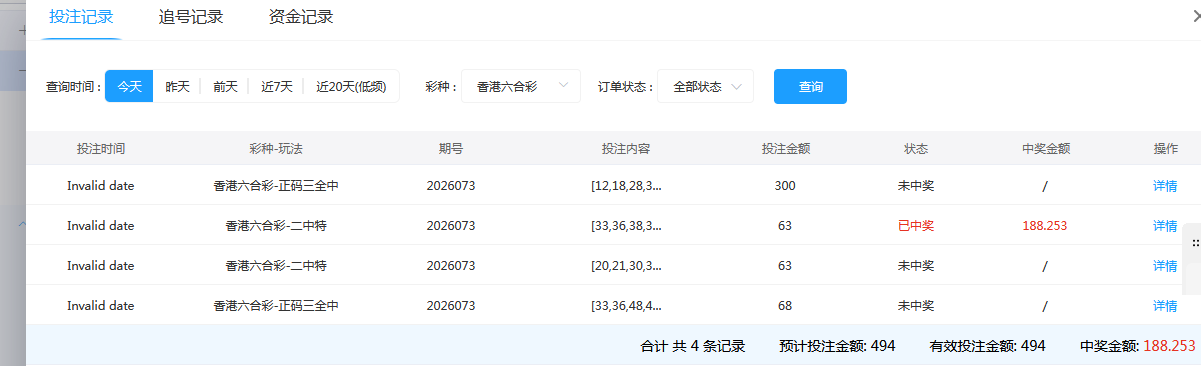Click the blue 查询 button
The width and height of the screenshot is (1201, 366).
pos(810,86)
